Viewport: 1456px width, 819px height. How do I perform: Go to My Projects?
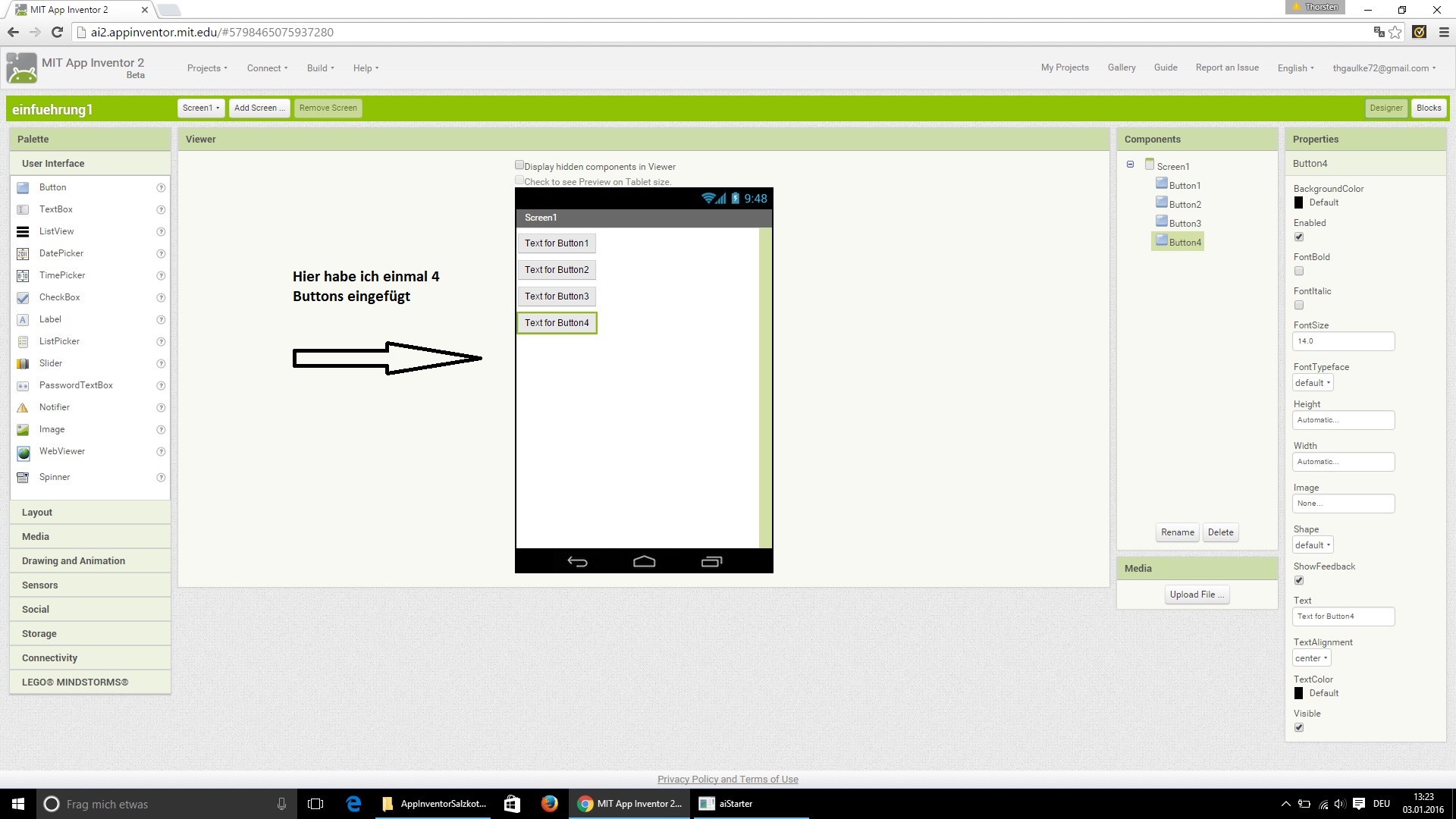1065,67
